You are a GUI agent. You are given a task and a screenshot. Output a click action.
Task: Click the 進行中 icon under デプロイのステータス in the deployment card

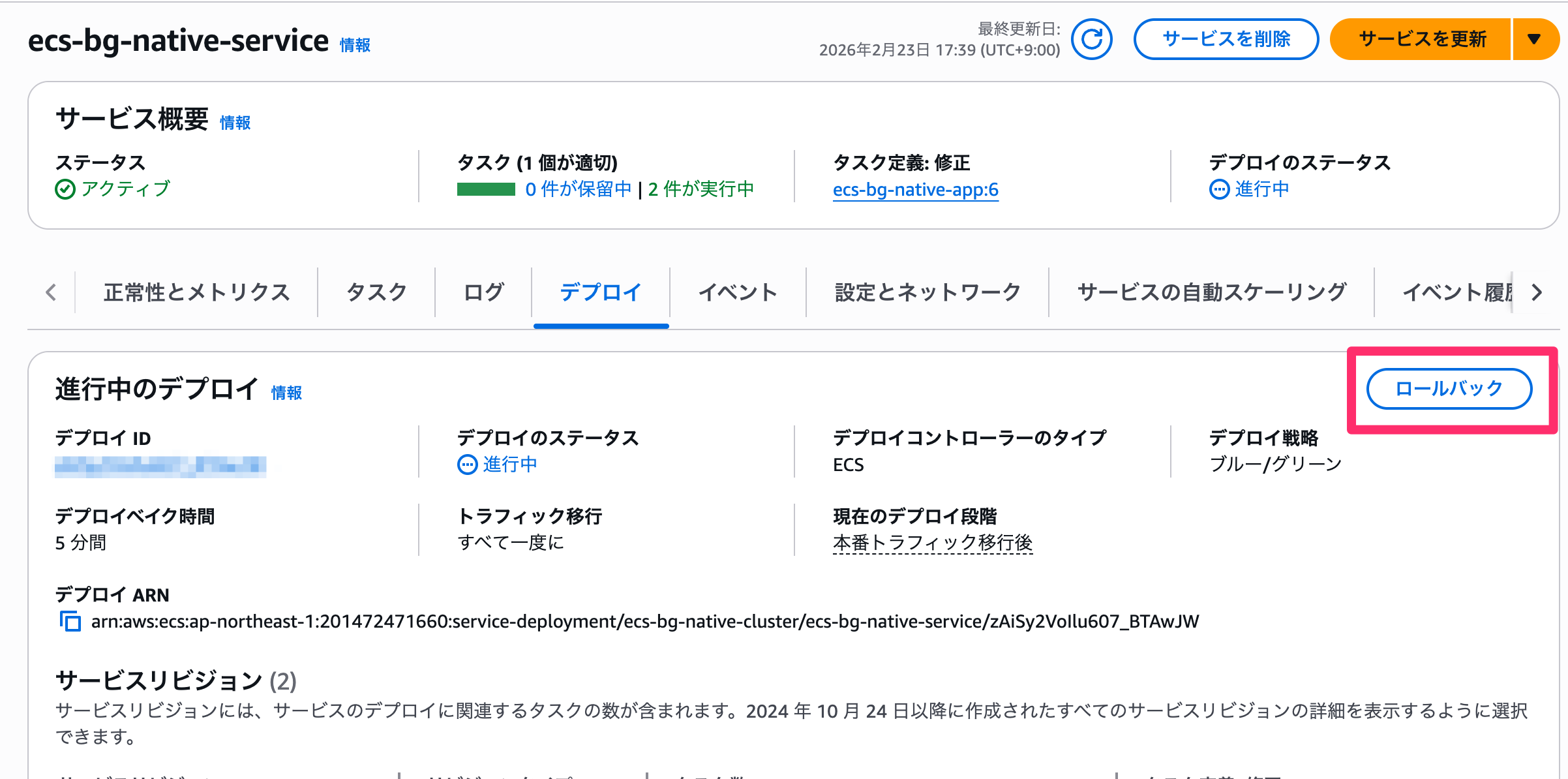[x=466, y=465]
